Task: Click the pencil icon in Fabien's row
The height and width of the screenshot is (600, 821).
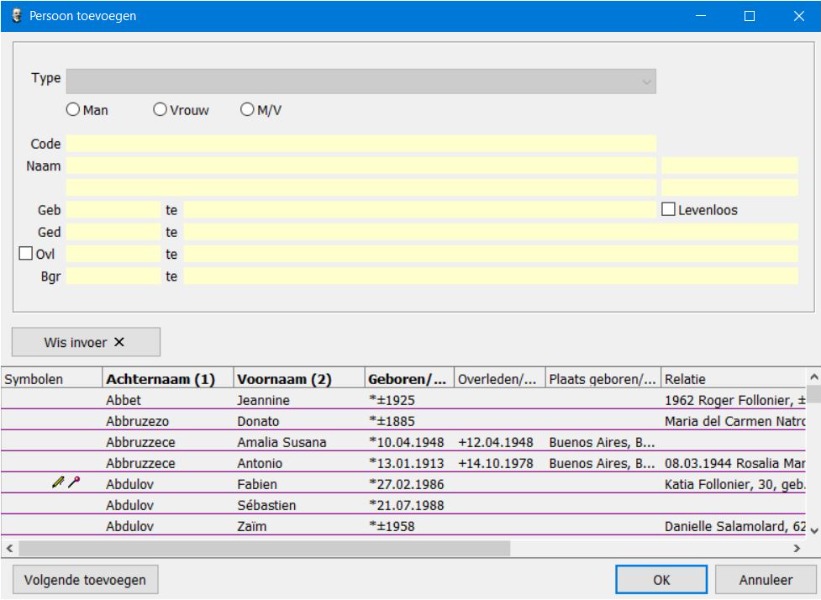Action: (x=58, y=483)
